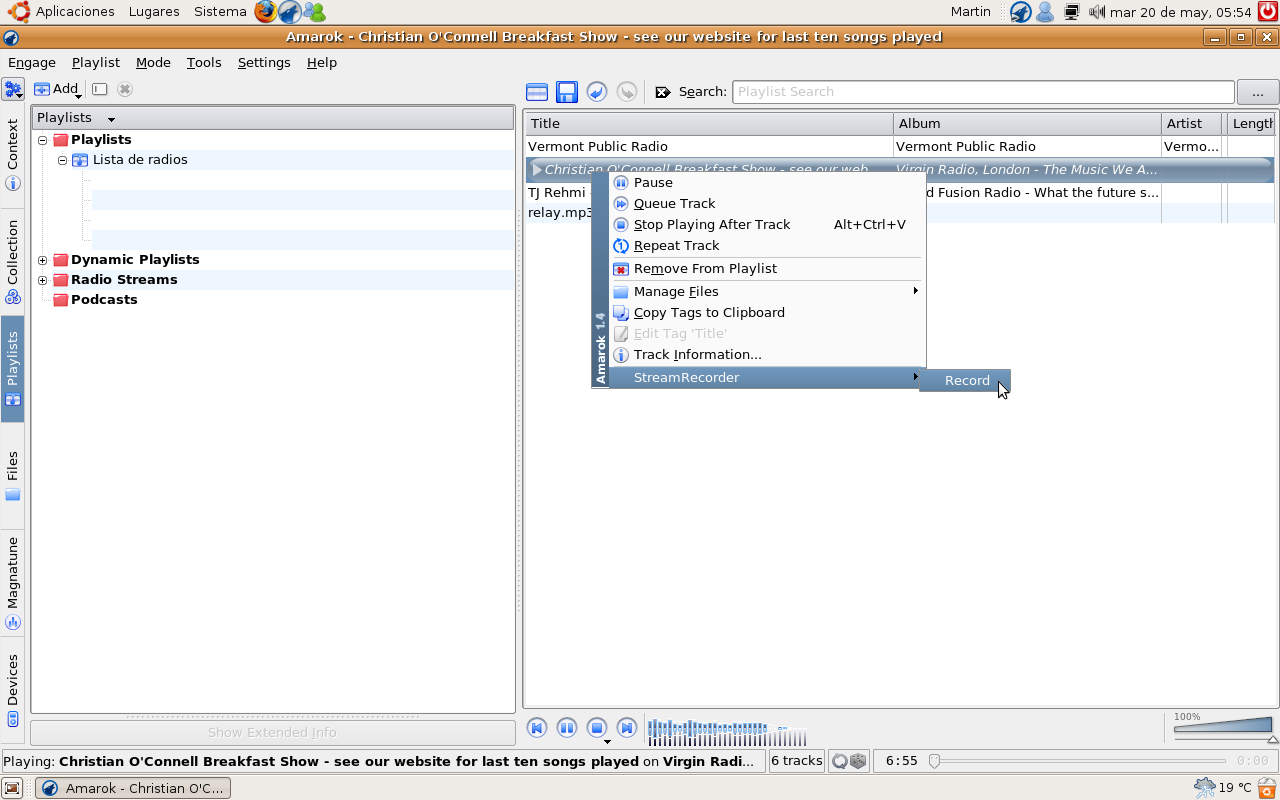Click the spectrum analyzer visualization

click(x=727, y=732)
